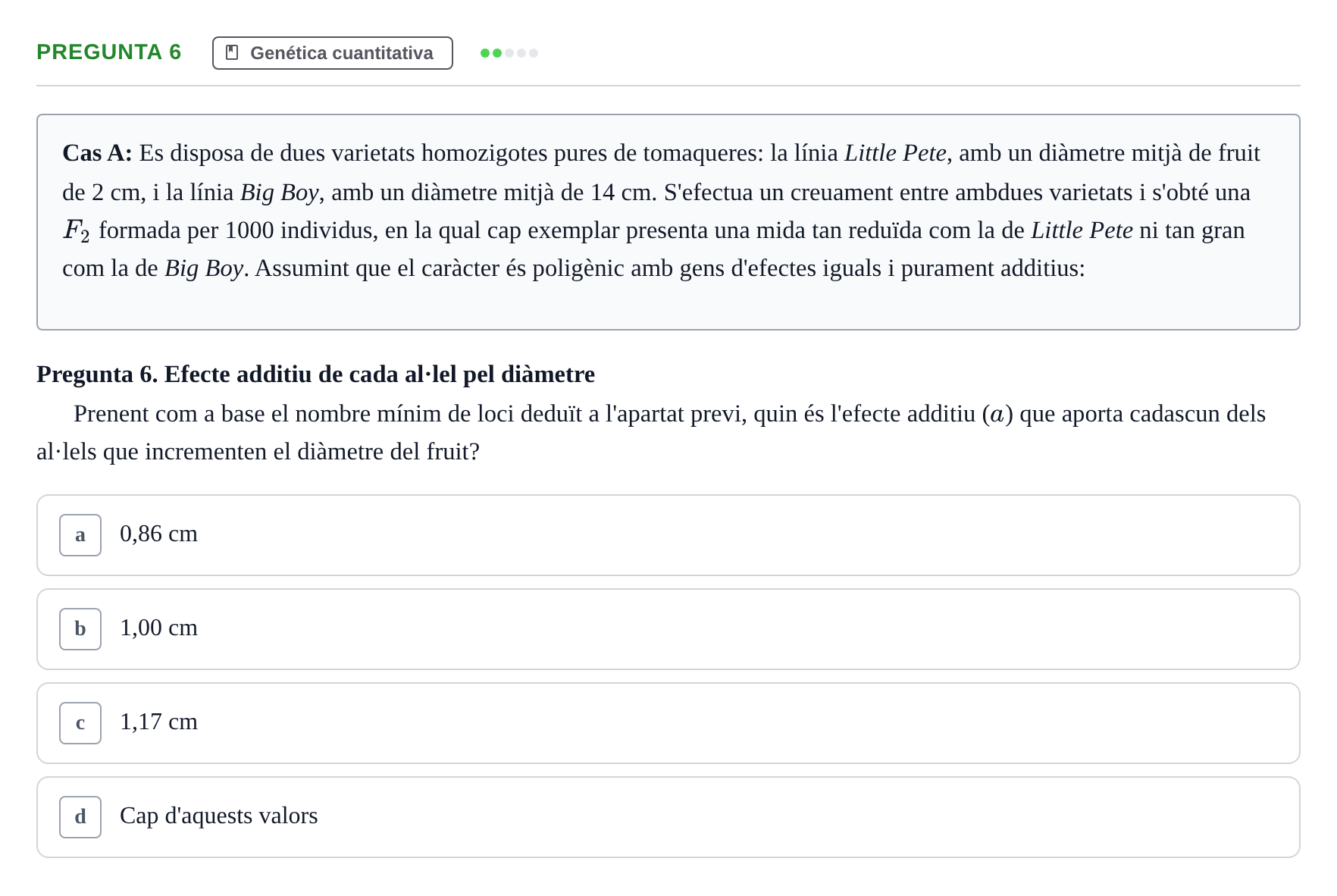Click the Cas A statement box
Viewport: 1337px width, 896px height.
[x=668, y=222]
